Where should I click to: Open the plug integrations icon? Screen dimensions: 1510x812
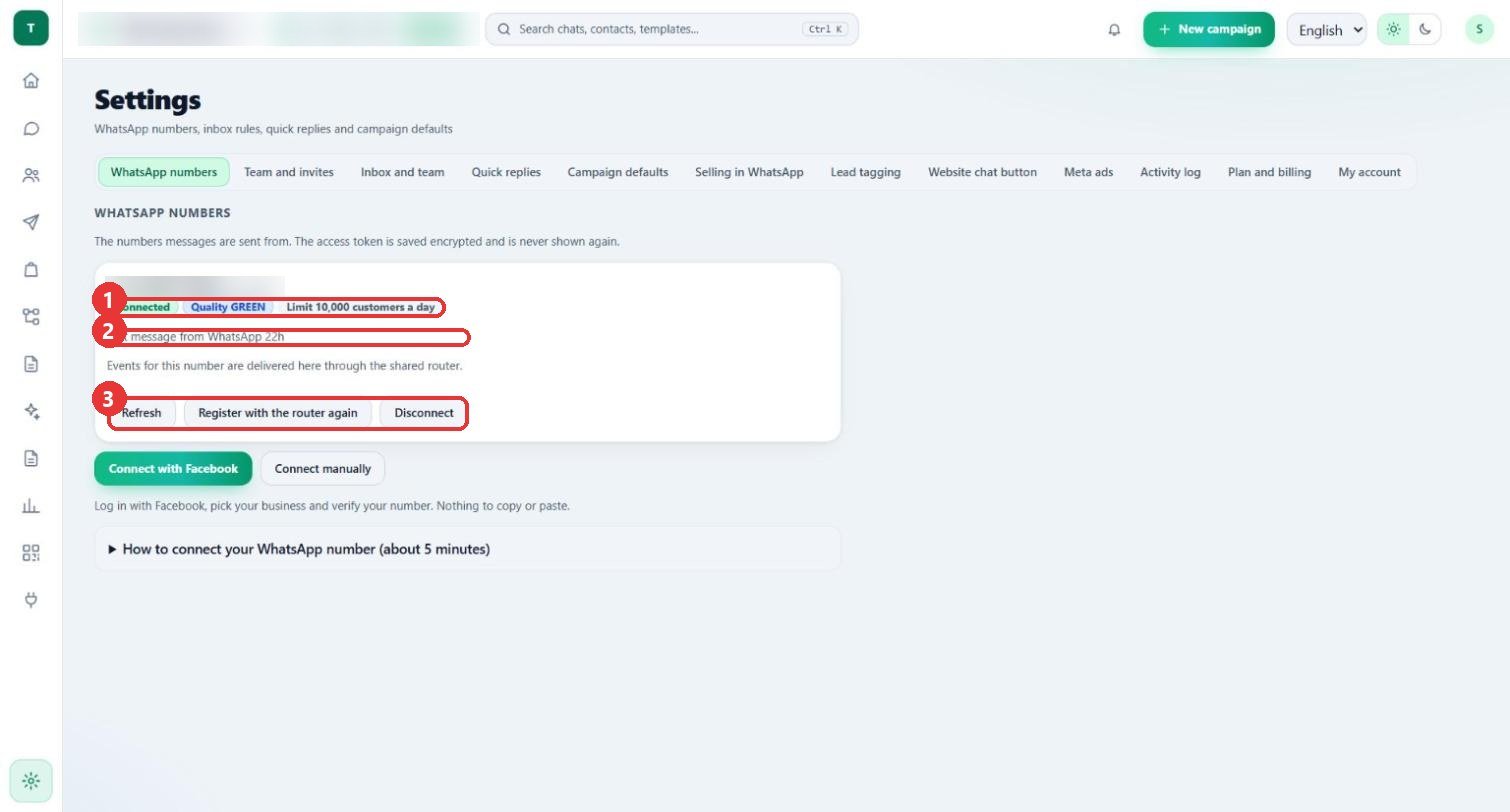(31, 600)
